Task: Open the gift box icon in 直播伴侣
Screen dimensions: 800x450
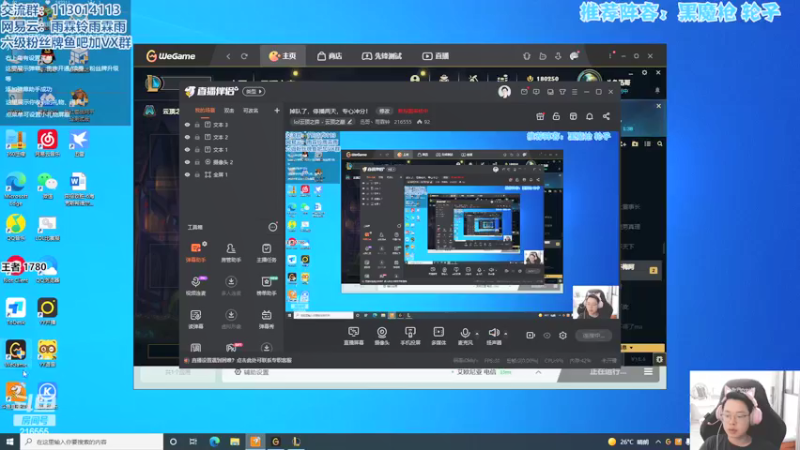Action: coord(540,116)
